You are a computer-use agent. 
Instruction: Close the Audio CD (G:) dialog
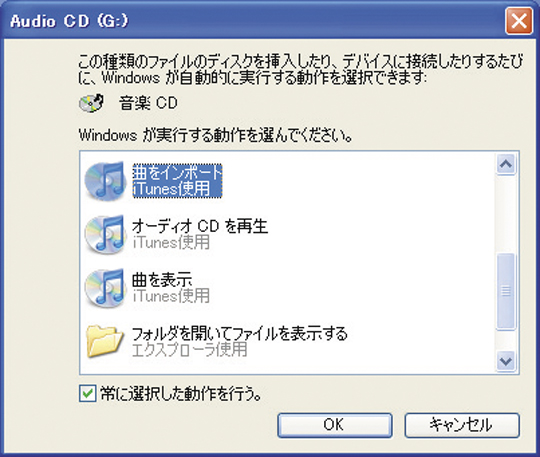[519, 21]
